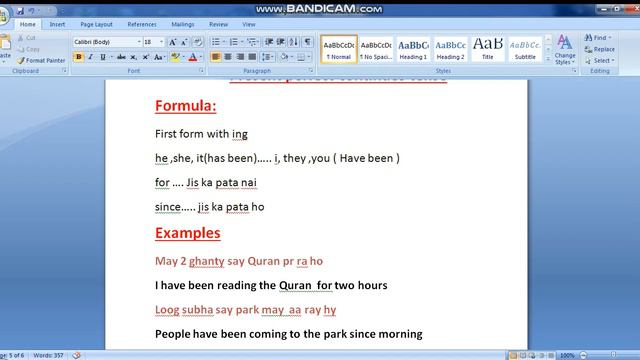The height and width of the screenshot is (360, 640).
Task: Toggle Superscript formatting
Action: point(146,57)
